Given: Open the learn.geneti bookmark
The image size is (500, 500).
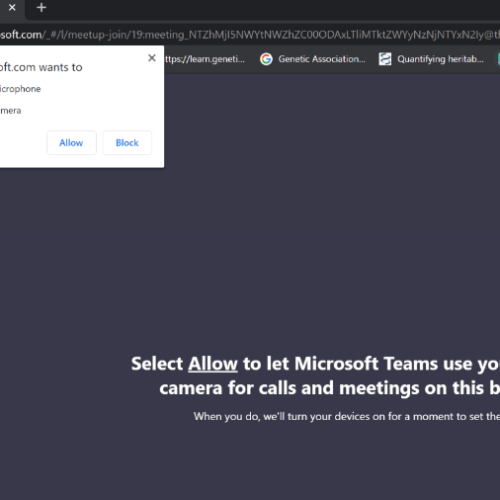Looking at the screenshot, I should (x=205, y=59).
